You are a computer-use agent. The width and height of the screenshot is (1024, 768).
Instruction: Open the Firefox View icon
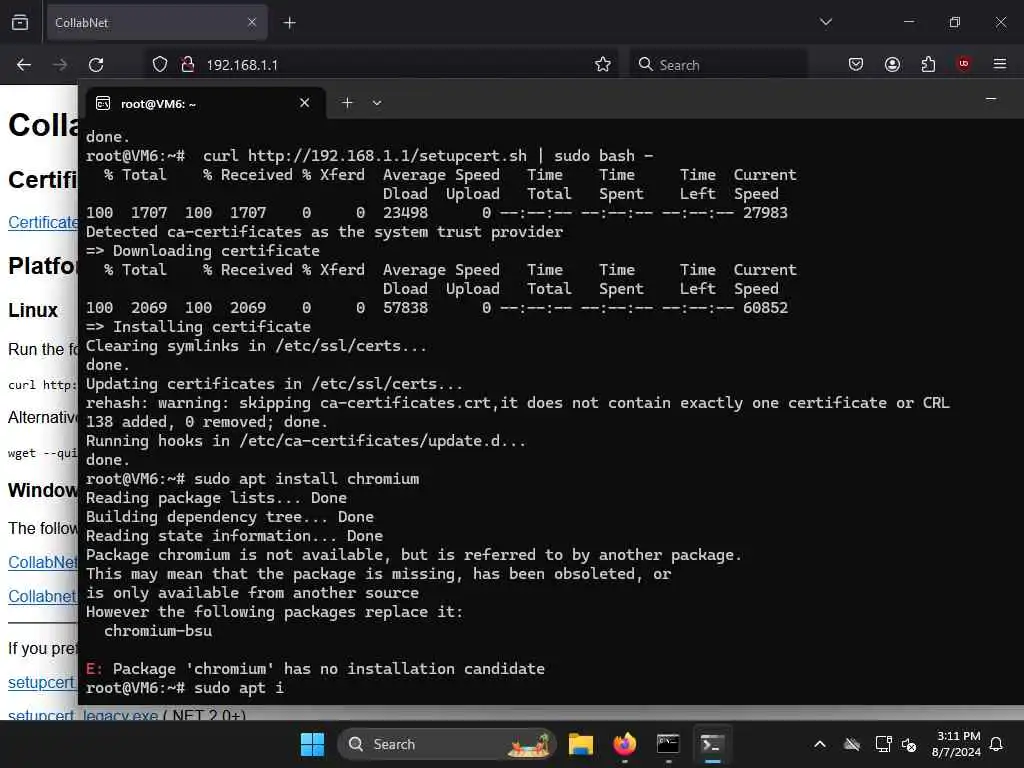point(20,23)
